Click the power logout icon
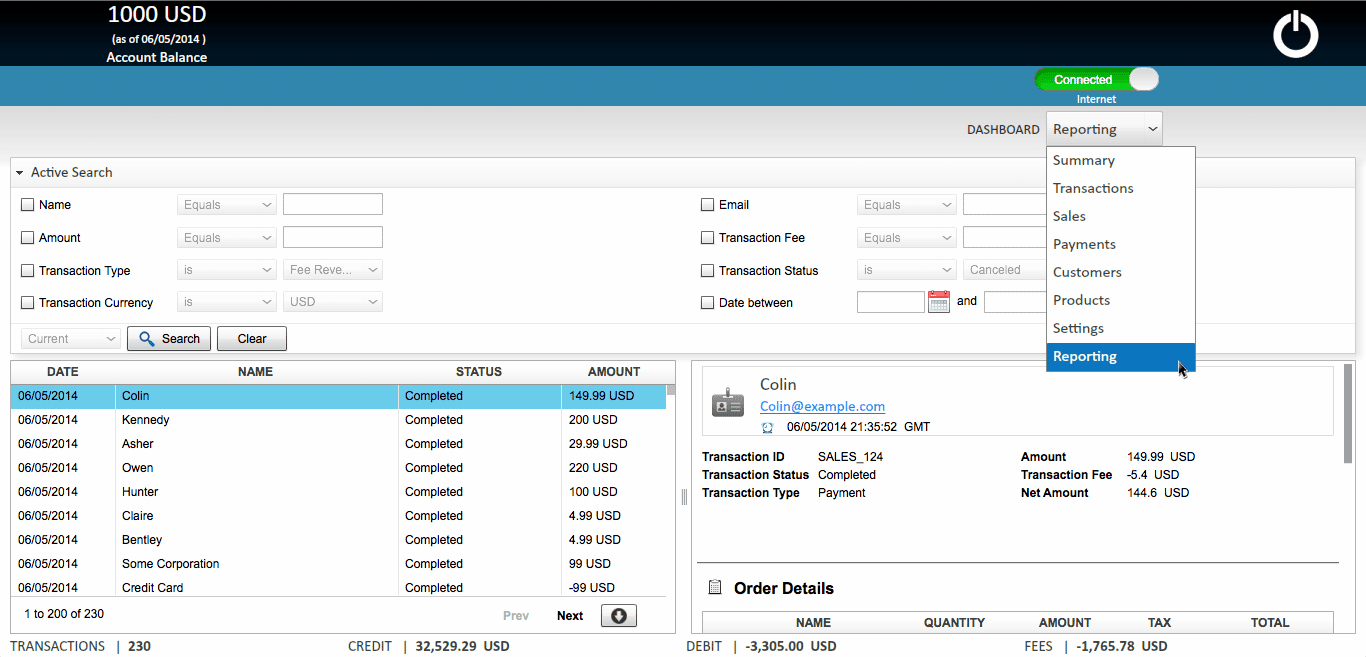Screen dimensions: 1366x657 tap(1295, 35)
